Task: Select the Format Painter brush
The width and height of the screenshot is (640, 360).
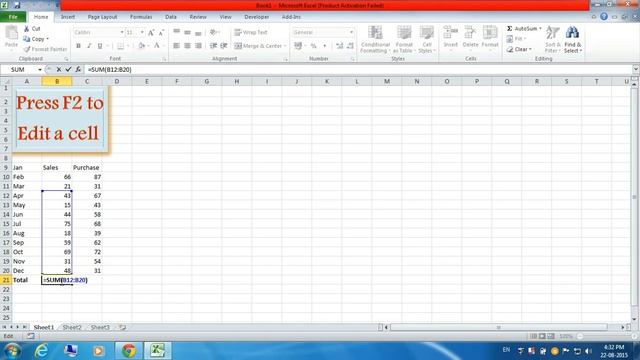Action: [27, 49]
